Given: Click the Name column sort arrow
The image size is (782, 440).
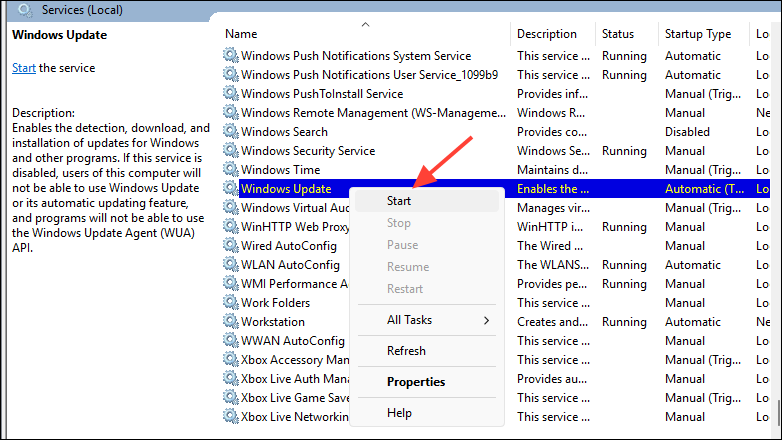Looking at the screenshot, I should pyautogui.click(x=366, y=24).
